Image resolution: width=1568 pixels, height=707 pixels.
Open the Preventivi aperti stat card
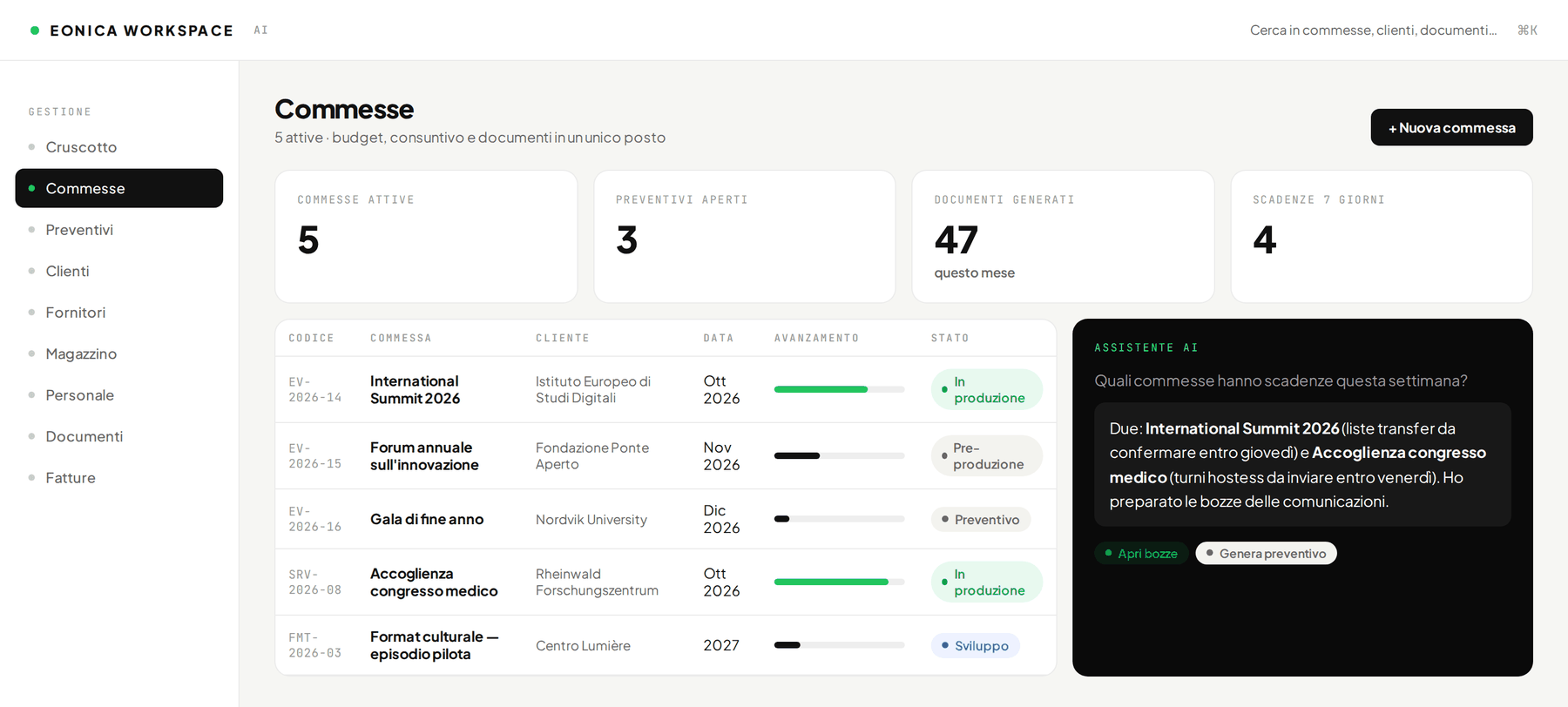(x=745, y=237)
